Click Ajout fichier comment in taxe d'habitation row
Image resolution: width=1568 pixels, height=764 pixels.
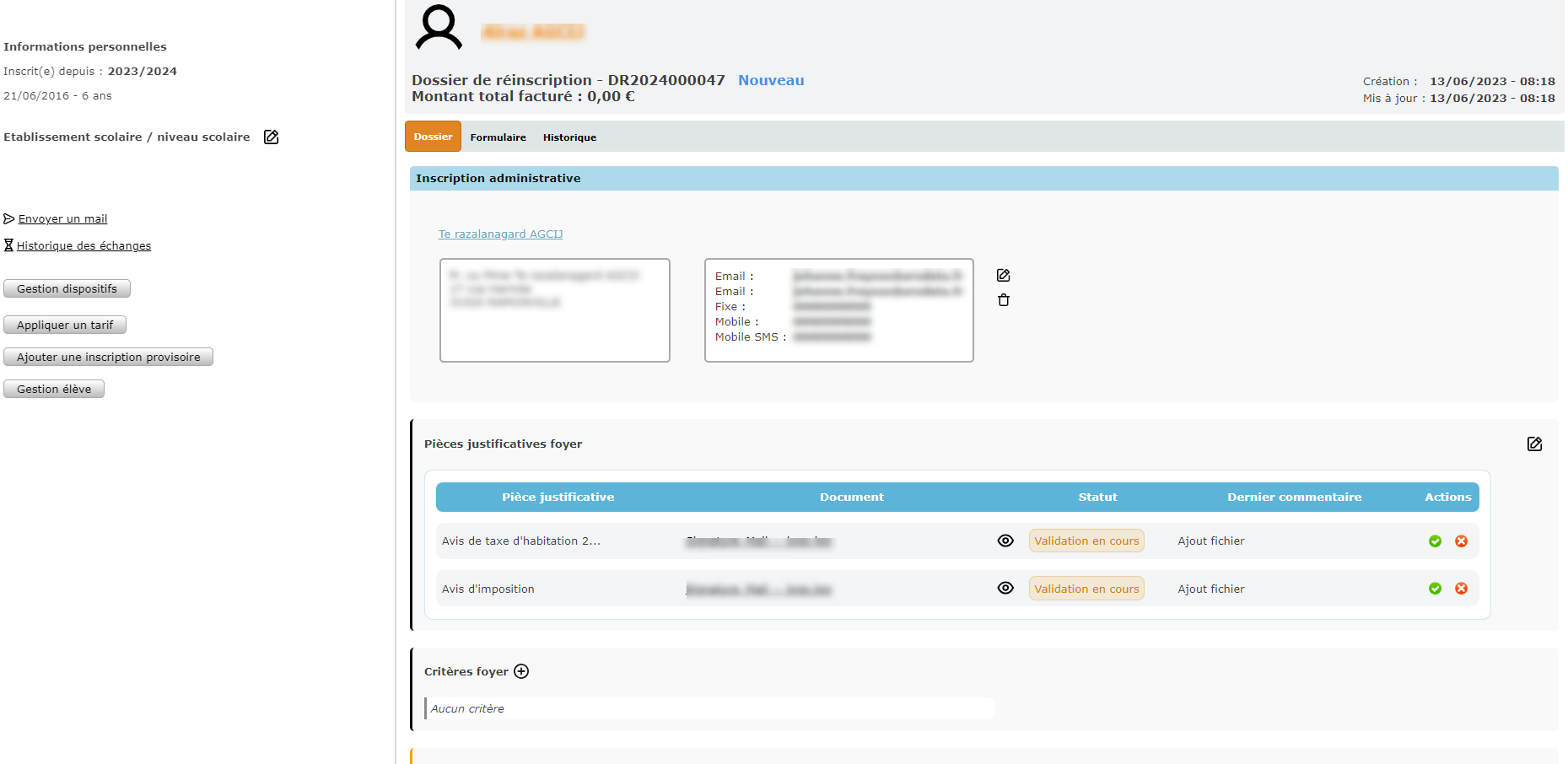(x=1211, y=541)
